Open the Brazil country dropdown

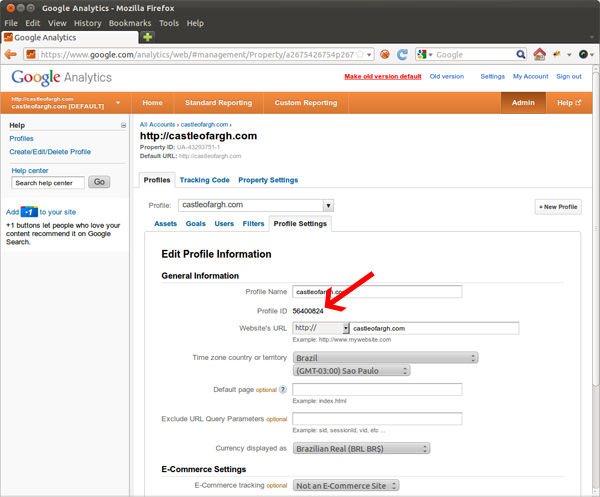click(385, 358)
